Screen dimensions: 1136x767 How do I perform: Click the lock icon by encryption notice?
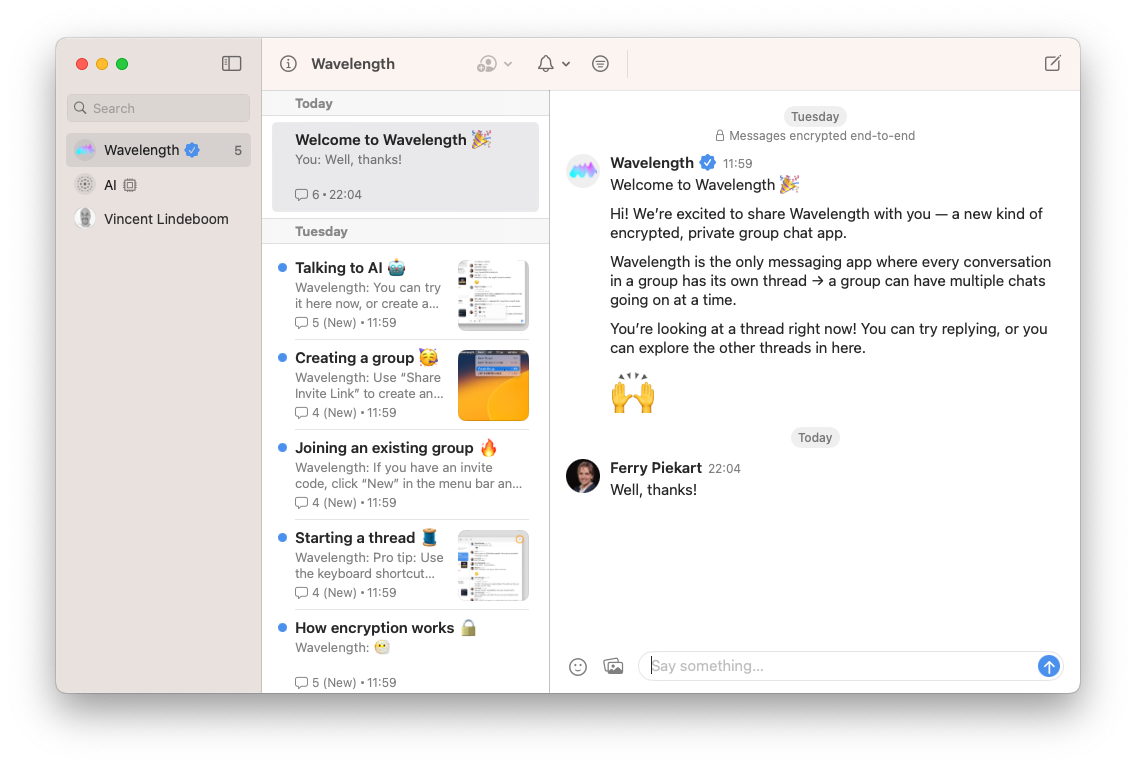pos(719,135)
